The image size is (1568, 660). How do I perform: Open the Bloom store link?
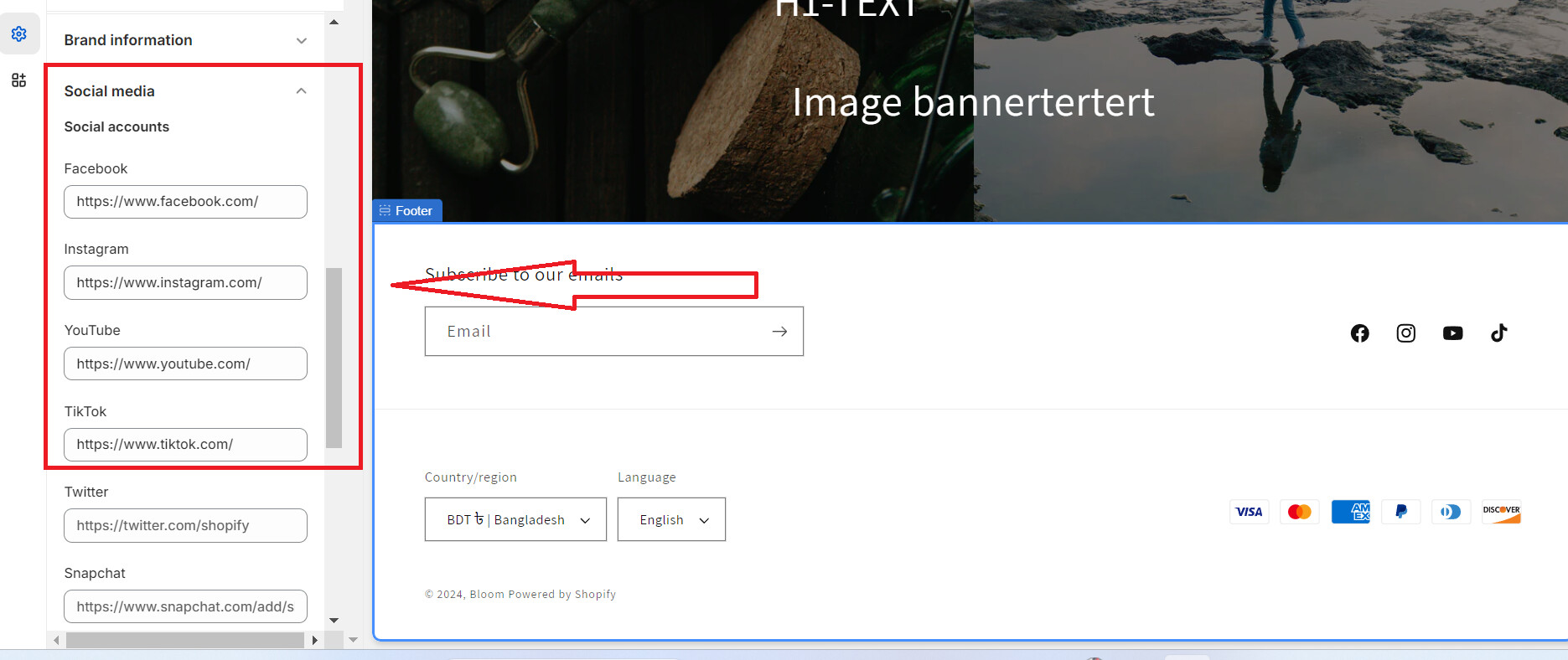(x=487, y=595)
